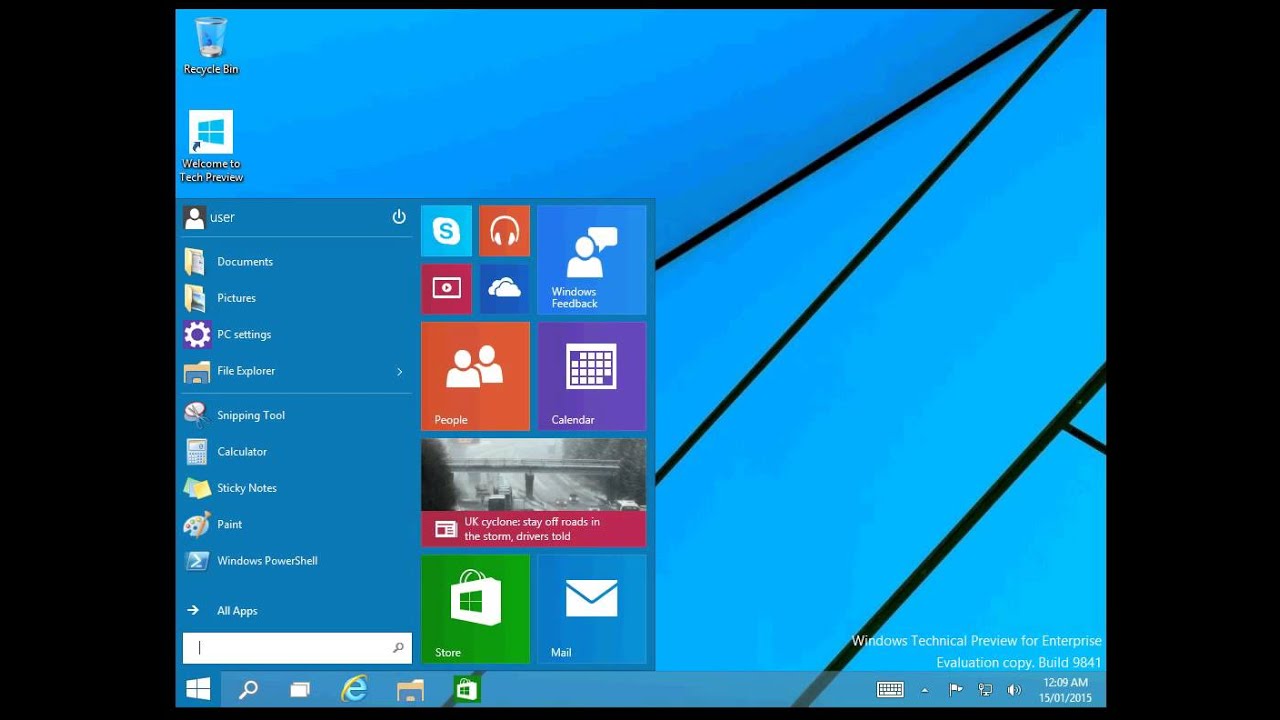Open Pictures from Start menu
Image resolution: width=1280 pixels, height=720 pixels.
click(297, 298)
